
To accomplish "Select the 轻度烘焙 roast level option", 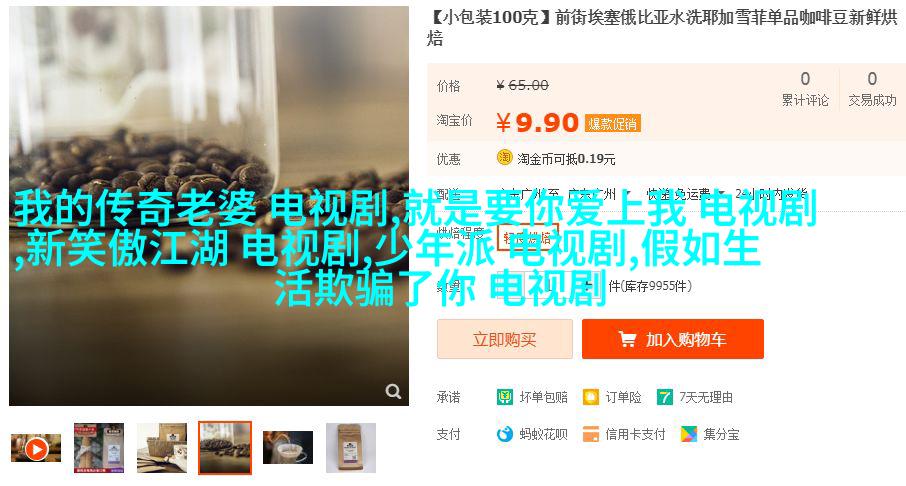I will [x=528, y=238].
